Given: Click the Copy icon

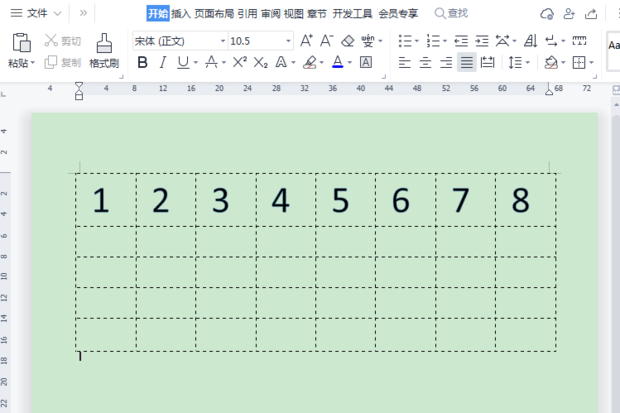Looking at the screenshot, I should click(51, 62).
